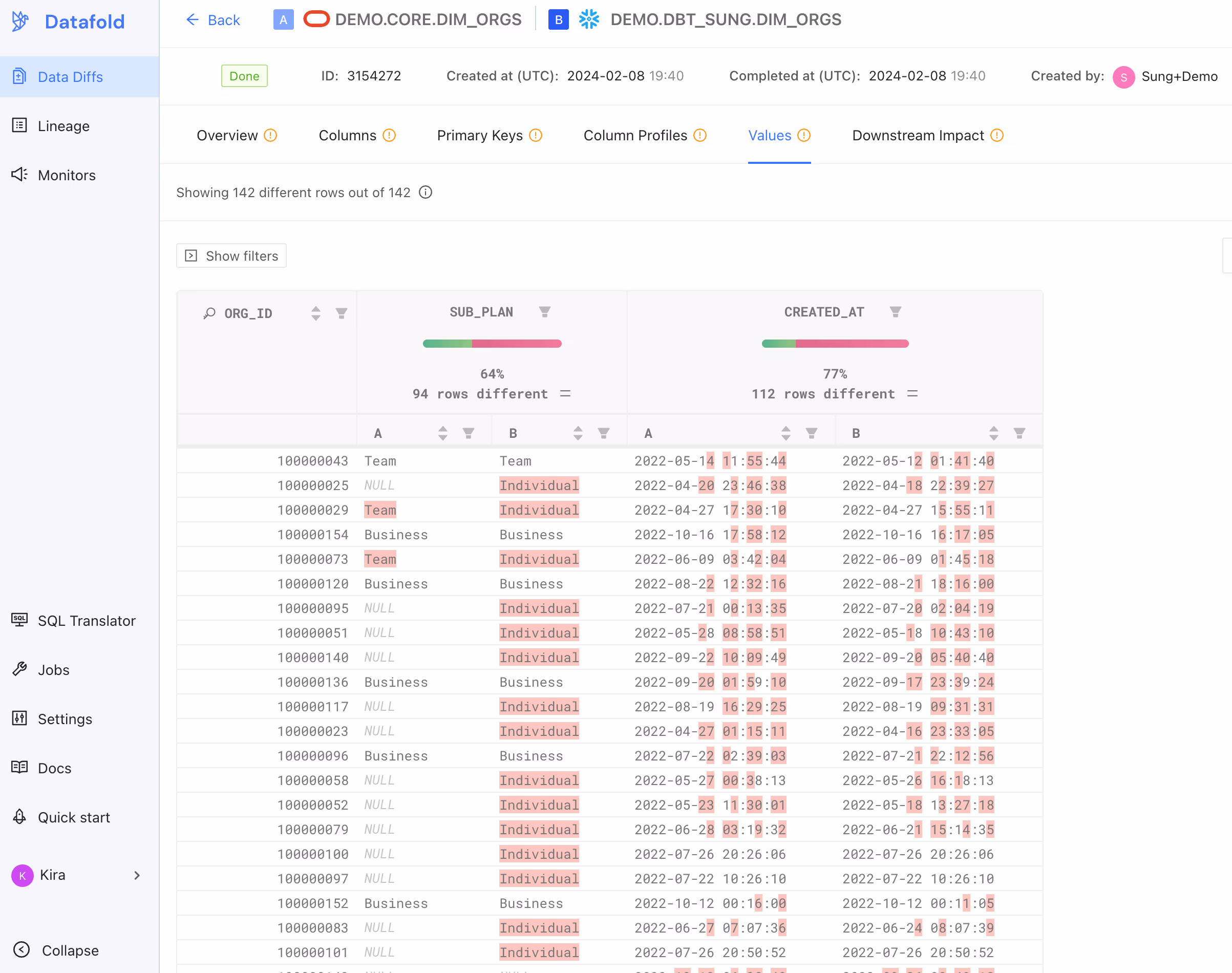
Task: Filter the CREATED_AT A sub-column
Action: pos(812,434)
